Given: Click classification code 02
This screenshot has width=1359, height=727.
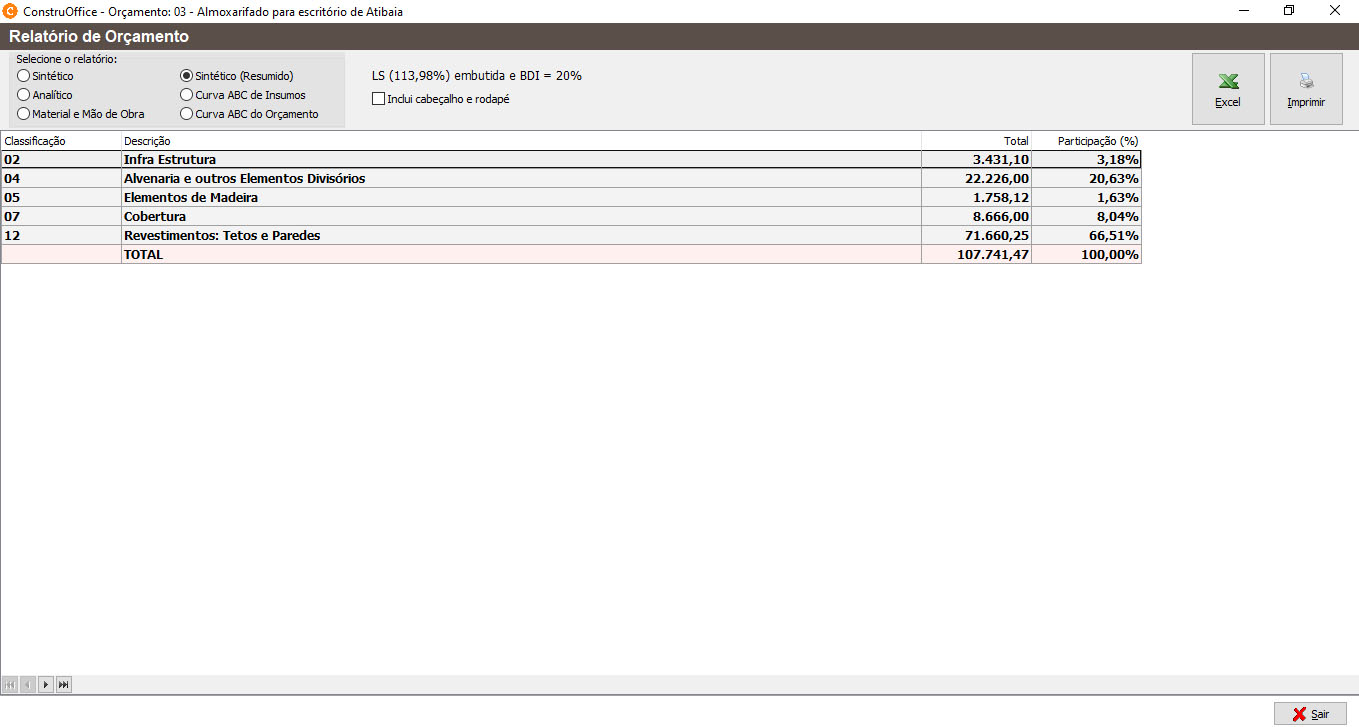Looking at the screenshot, I should click(12, 159).
